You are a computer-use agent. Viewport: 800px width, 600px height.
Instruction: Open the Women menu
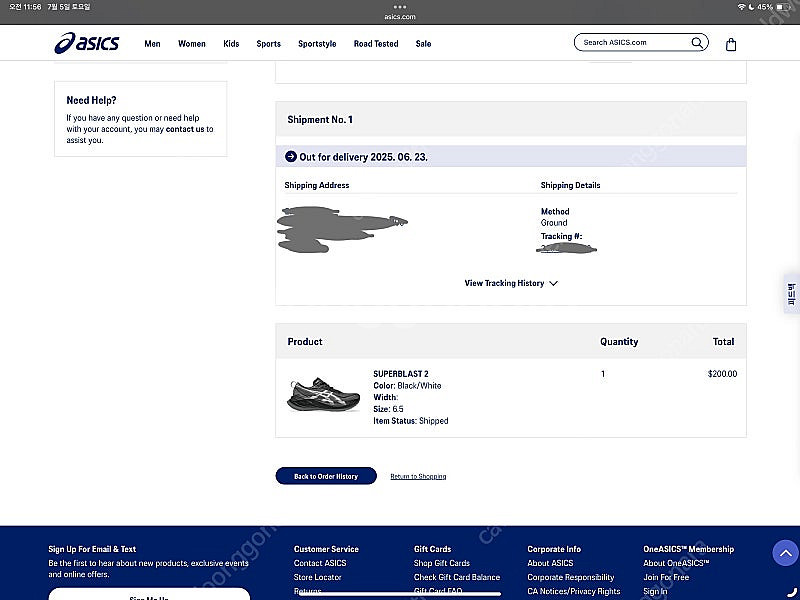tap(192, 44)
